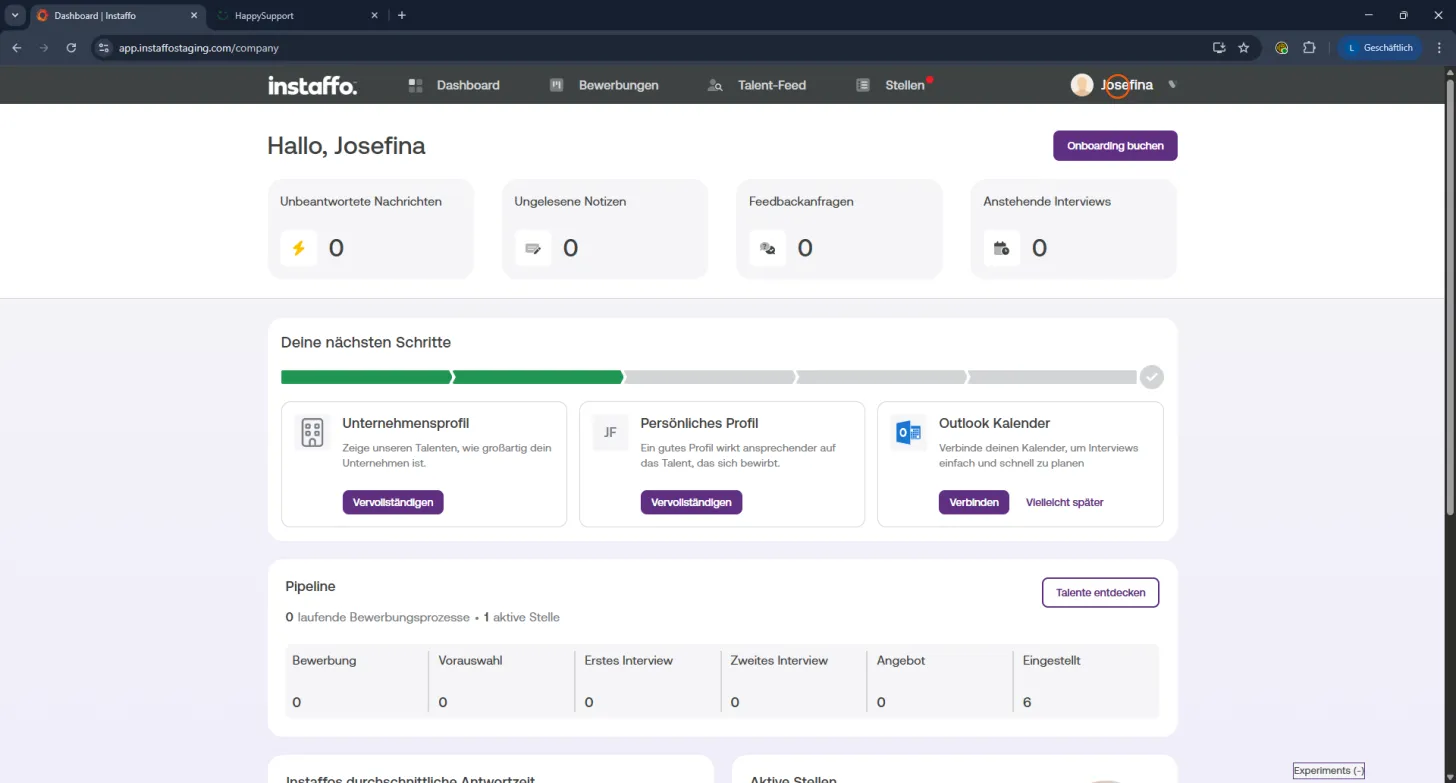Click the second green progress step segment
The image size is (1456, 783).
538,377
